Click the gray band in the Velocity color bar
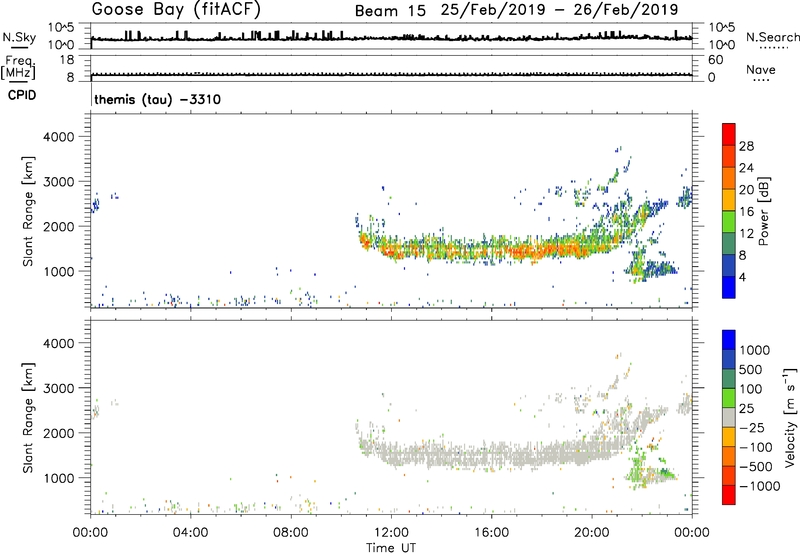This screenshot has height=554, width=800. (729, 417)
